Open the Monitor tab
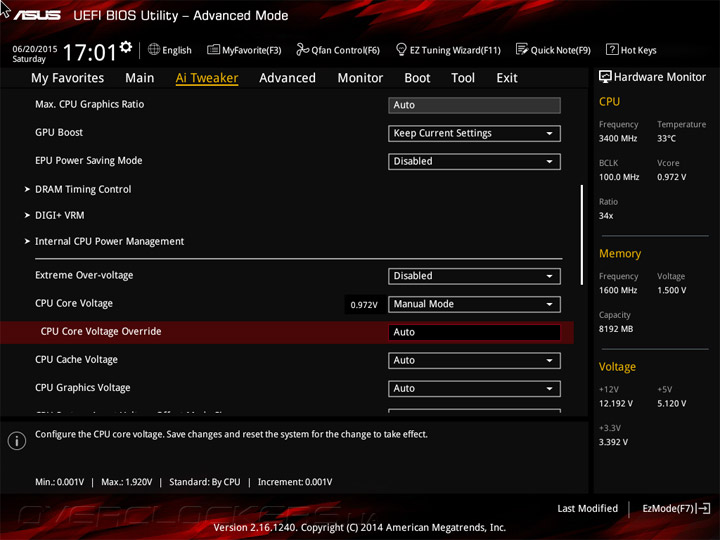Image resolution: width=720 pixels, height=540 pixels. (x=360, y=78)
